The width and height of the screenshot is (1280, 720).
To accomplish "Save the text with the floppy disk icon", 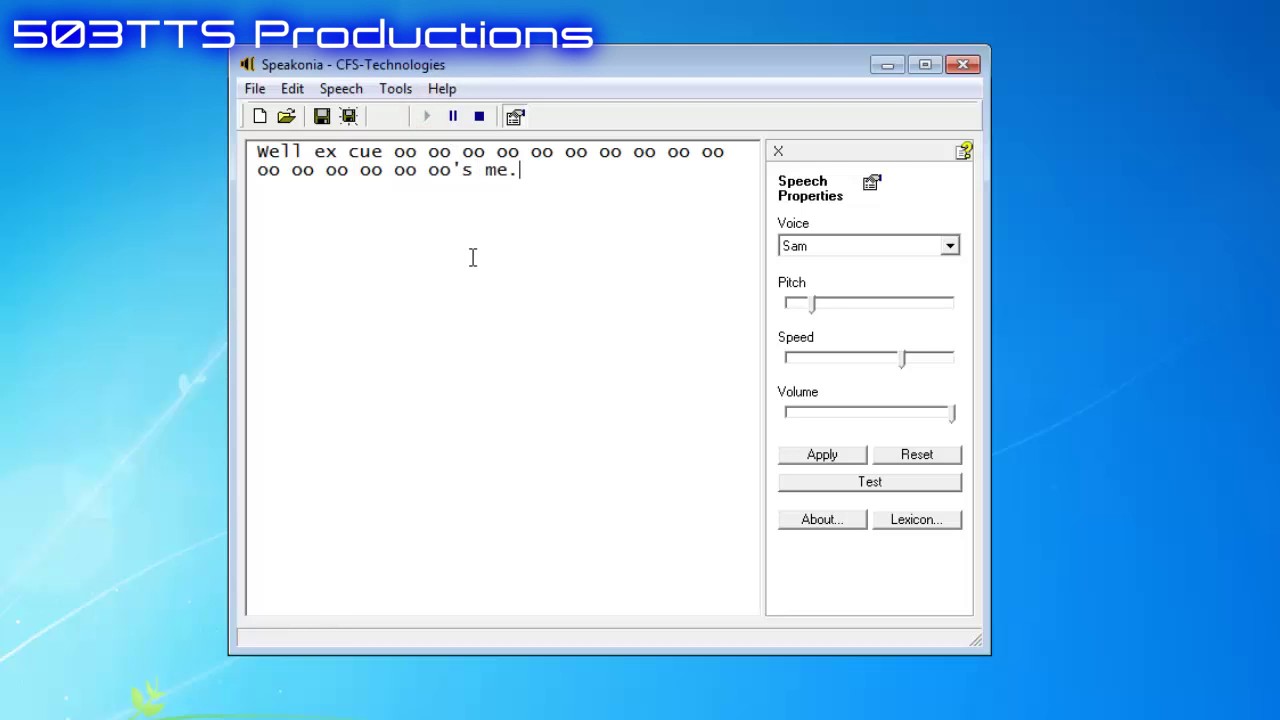I will pos(322,116).
